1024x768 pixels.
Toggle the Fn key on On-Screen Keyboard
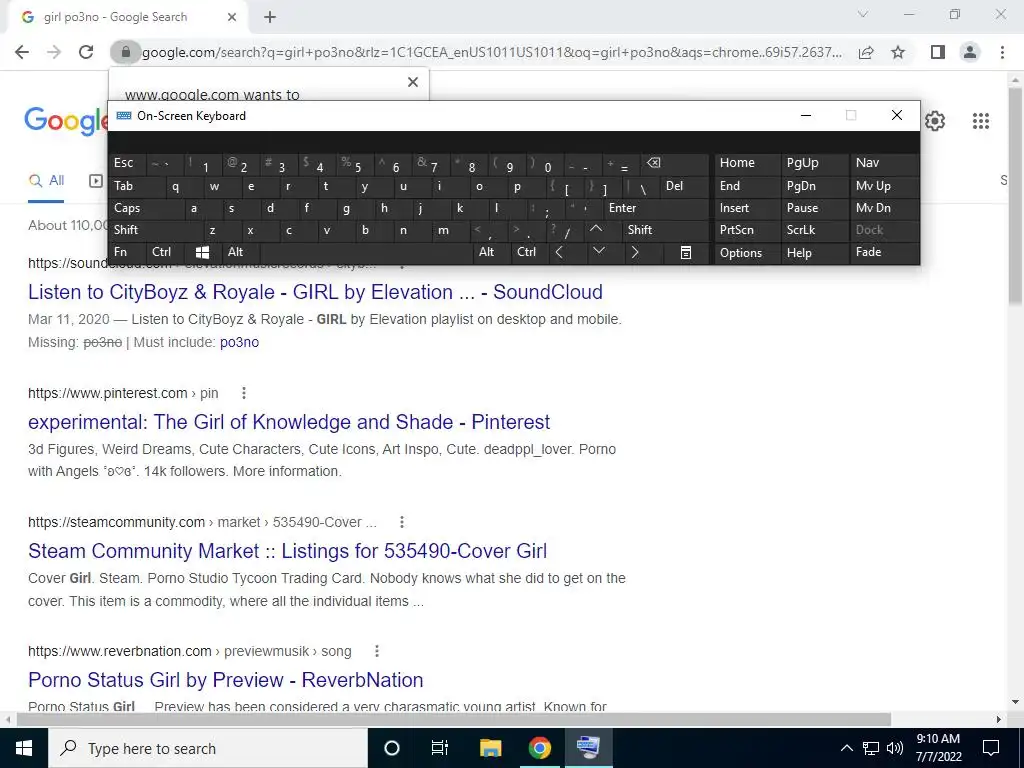pyautogui.click(x=127, y=252)
